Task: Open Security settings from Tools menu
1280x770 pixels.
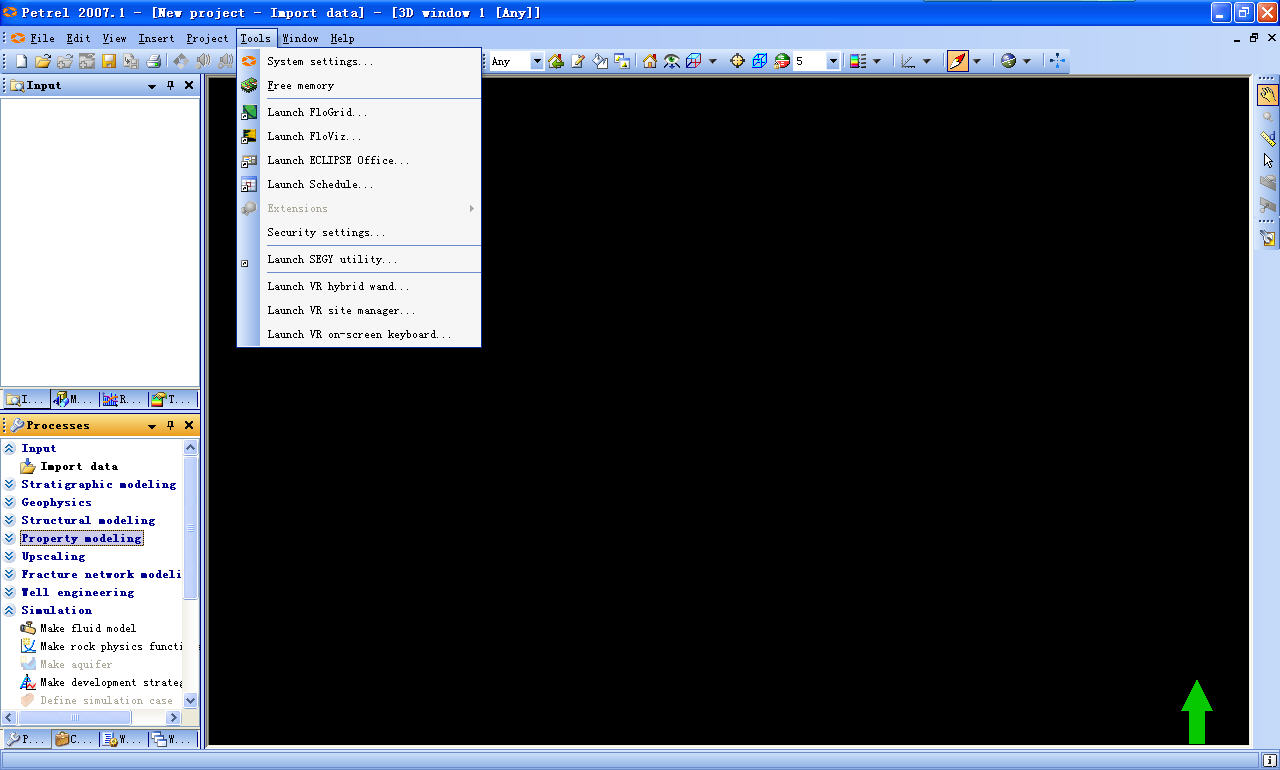Action: (359, 232)
